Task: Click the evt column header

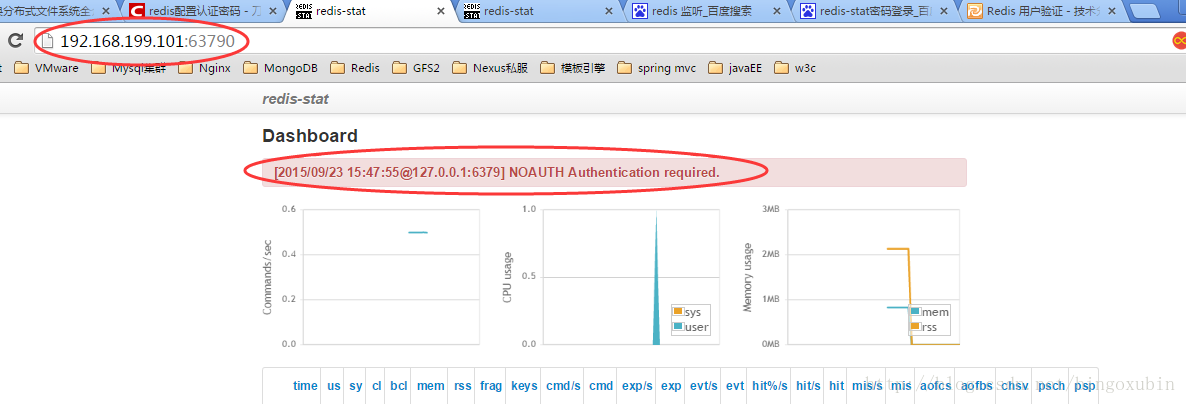Action: (735, 386)
